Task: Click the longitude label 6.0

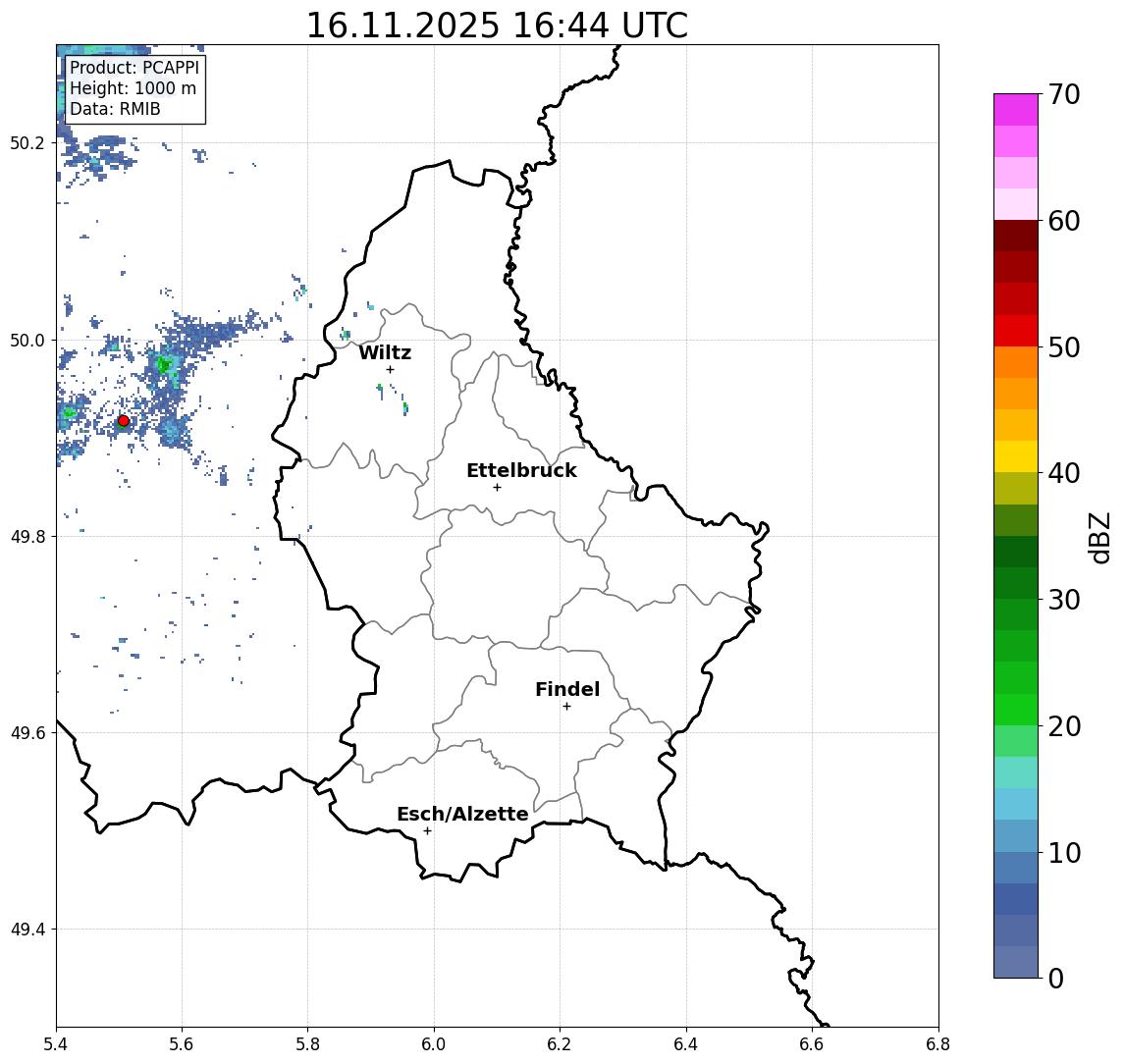Action: 435,1044
